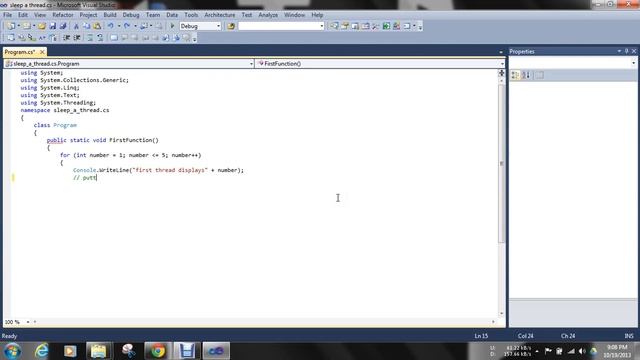Click the New Project toolbar icon
Screen dimensions: 640x360
point(11,26)
